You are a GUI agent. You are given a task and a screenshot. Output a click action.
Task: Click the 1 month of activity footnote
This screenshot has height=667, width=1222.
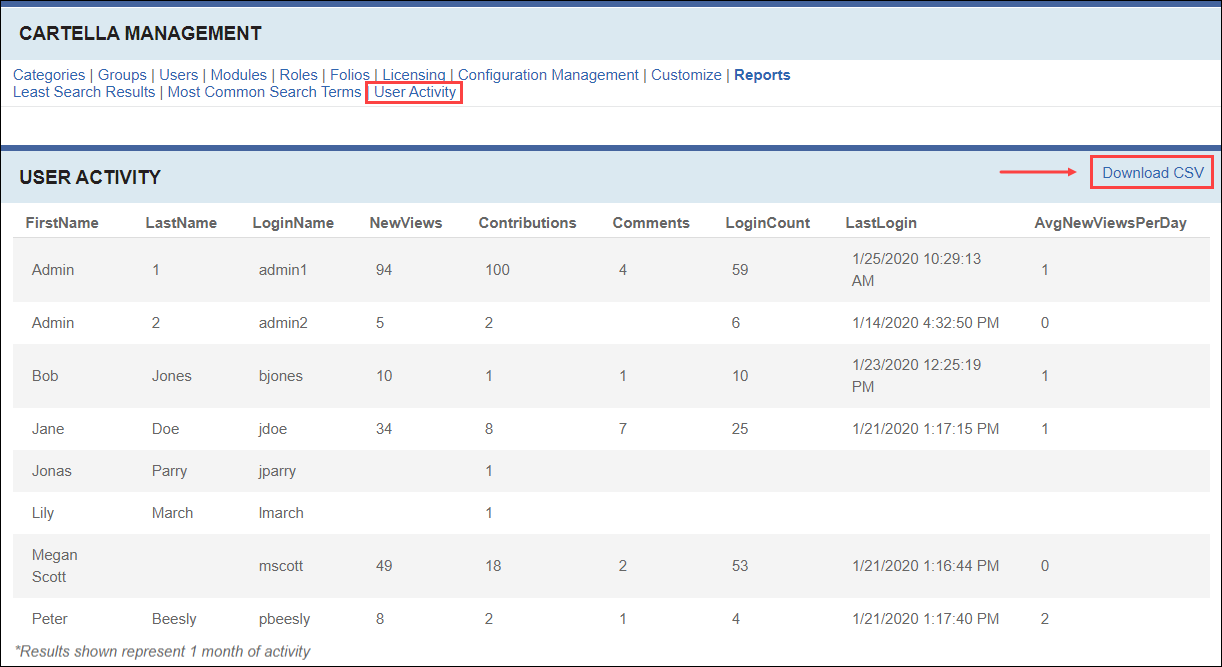click(163, 651)
